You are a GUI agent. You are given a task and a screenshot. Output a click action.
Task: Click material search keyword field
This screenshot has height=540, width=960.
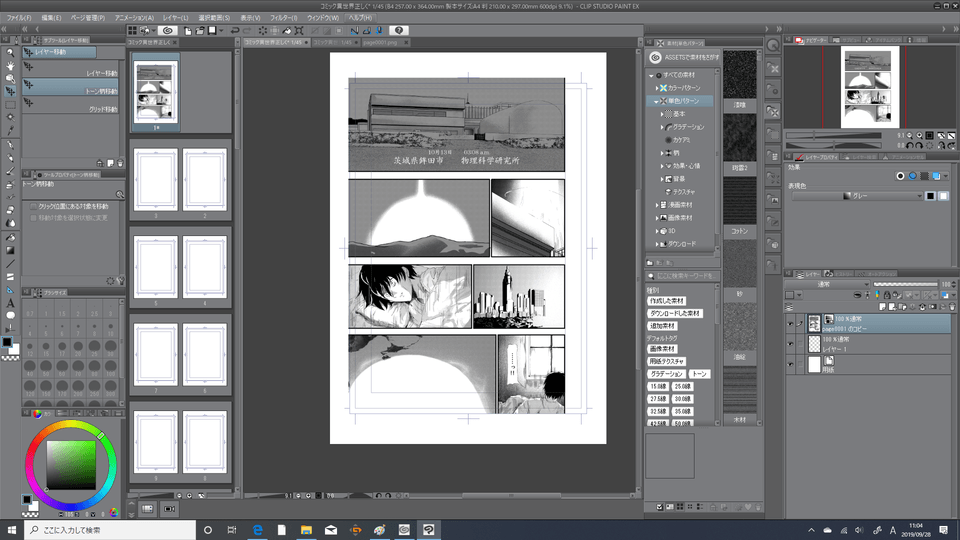[683, 276]
